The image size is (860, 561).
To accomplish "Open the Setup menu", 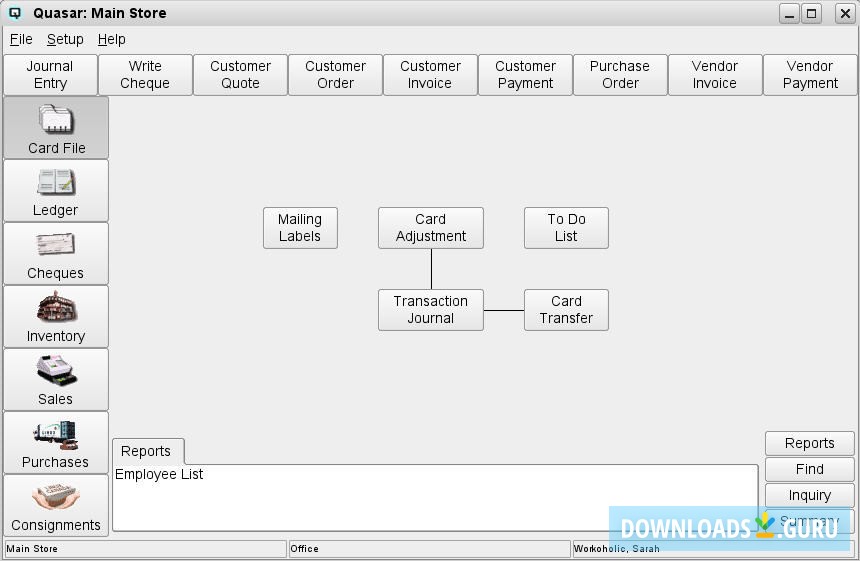I will point(65,39).
